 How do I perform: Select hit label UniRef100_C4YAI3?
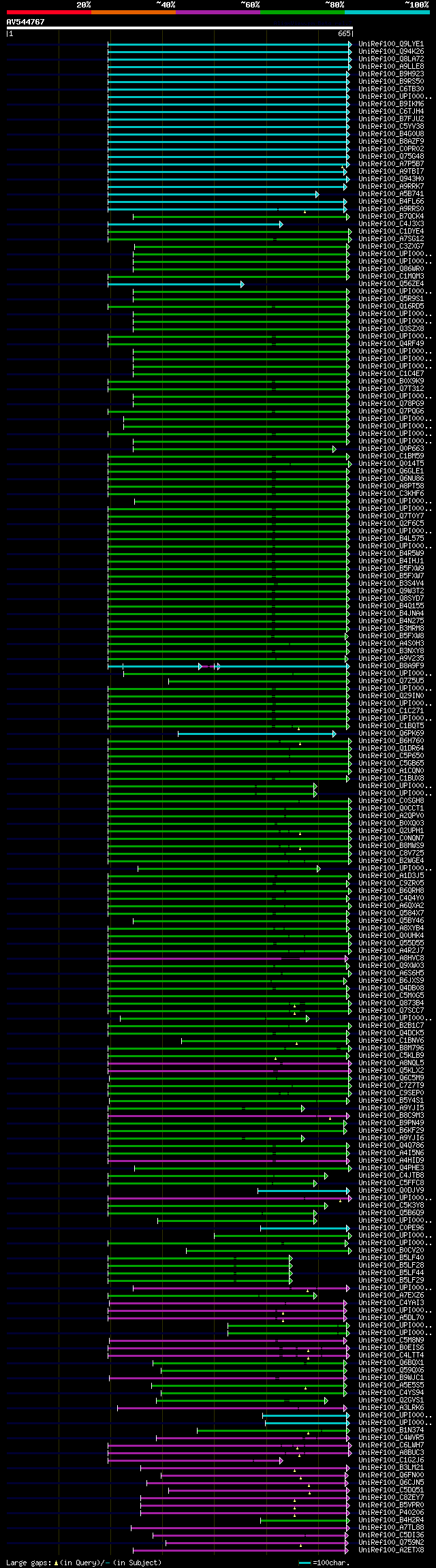point(391,1303)
